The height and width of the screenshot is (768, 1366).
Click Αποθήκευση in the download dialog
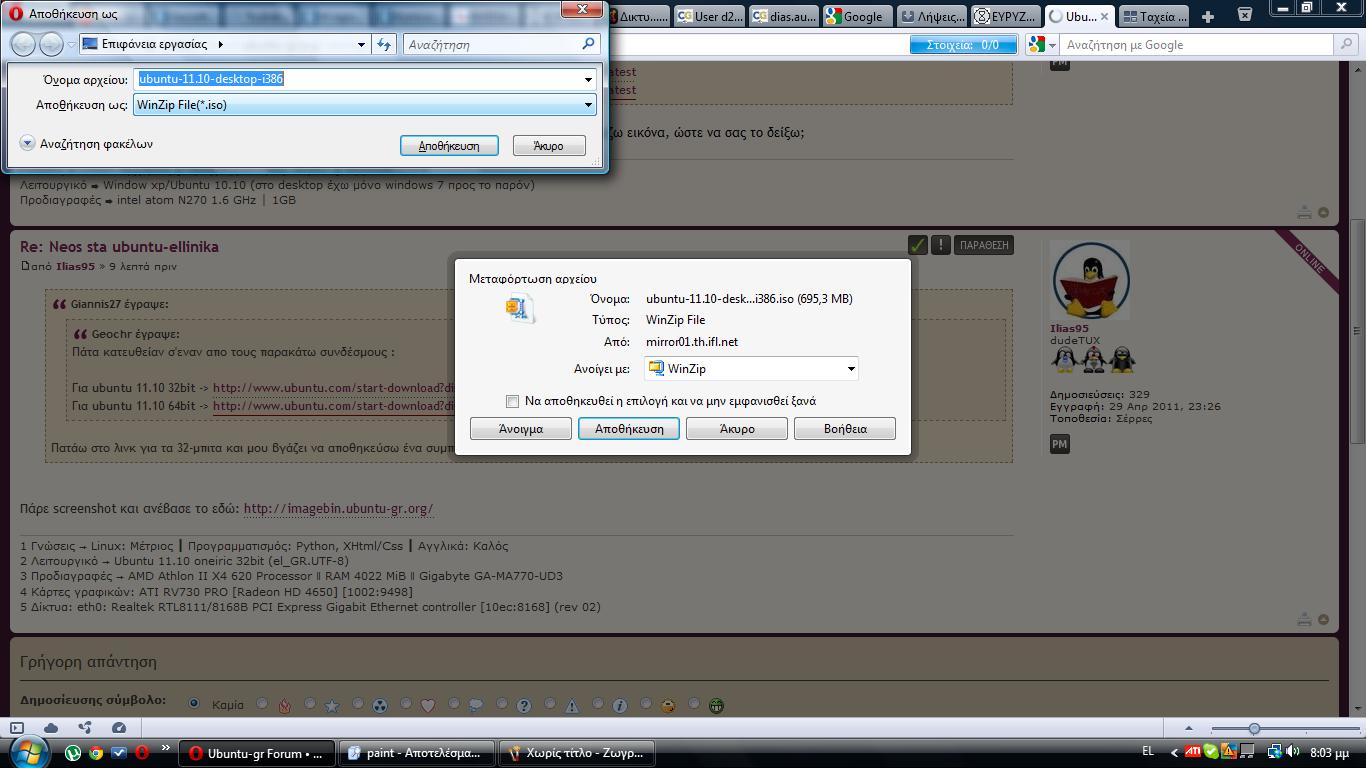[x=629, y=429]
